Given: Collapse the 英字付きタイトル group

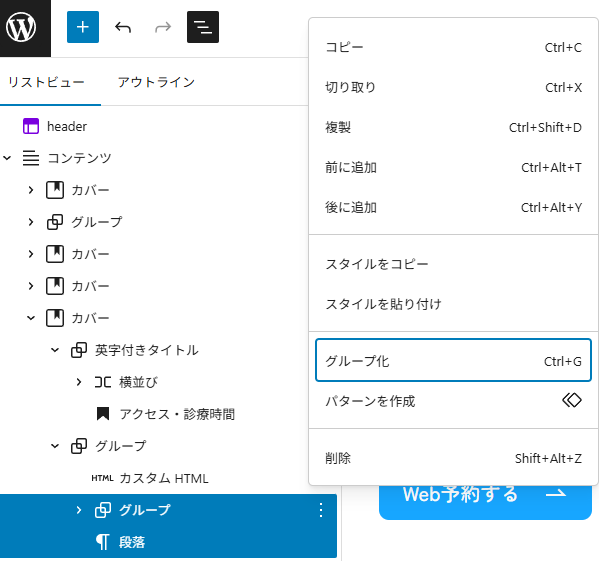Looking at the screenshot, I should (55, 350).
